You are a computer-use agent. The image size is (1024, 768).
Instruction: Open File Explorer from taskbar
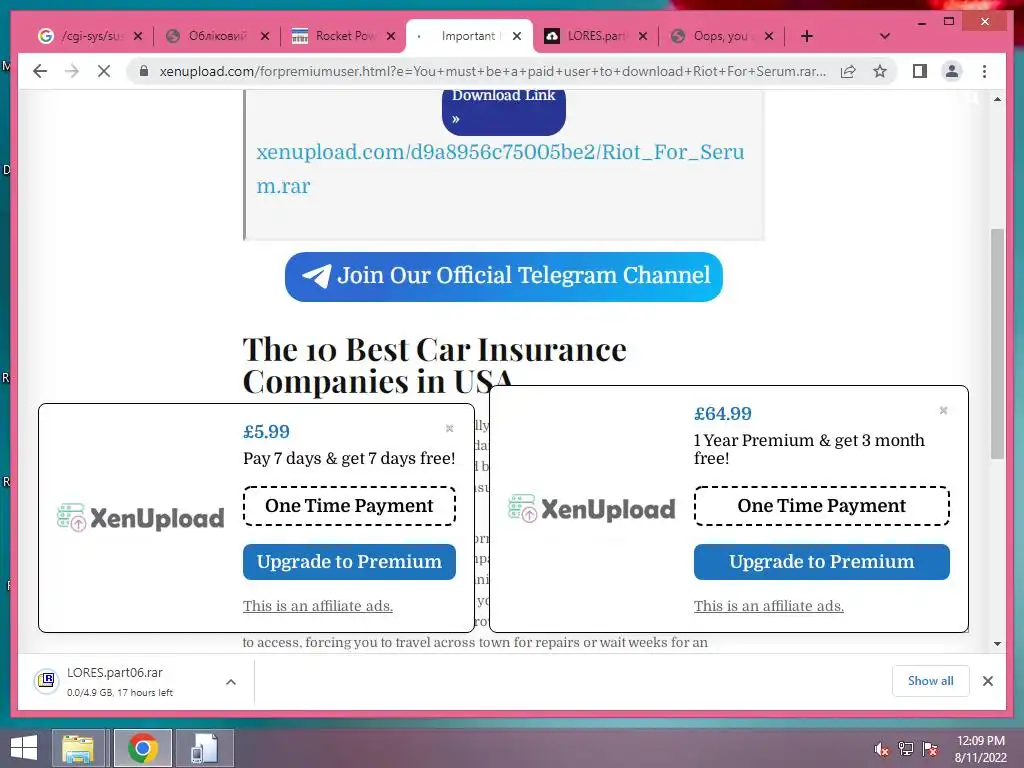click(78, 748)
